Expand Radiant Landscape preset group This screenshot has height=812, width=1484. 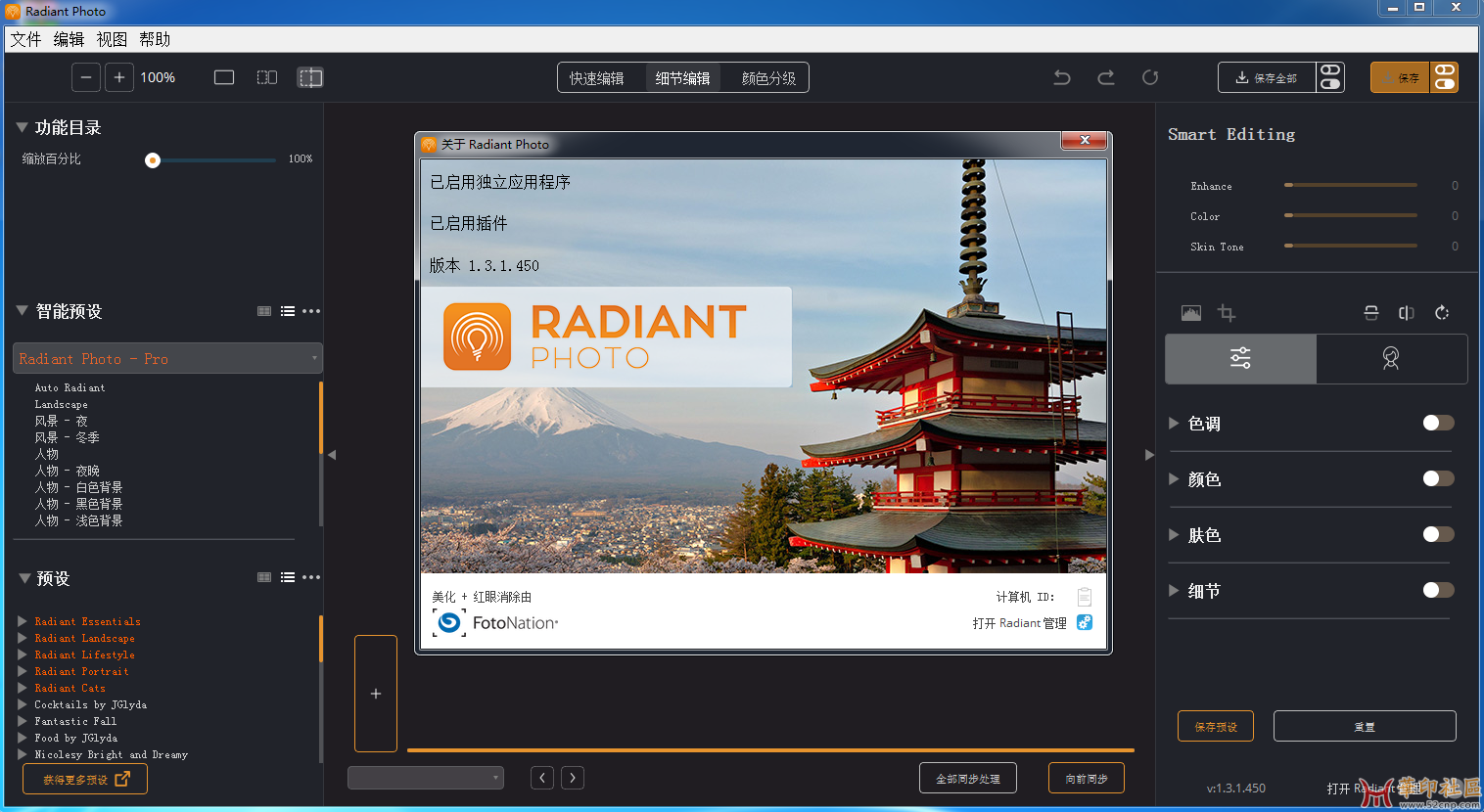click(x=23, y=638)
